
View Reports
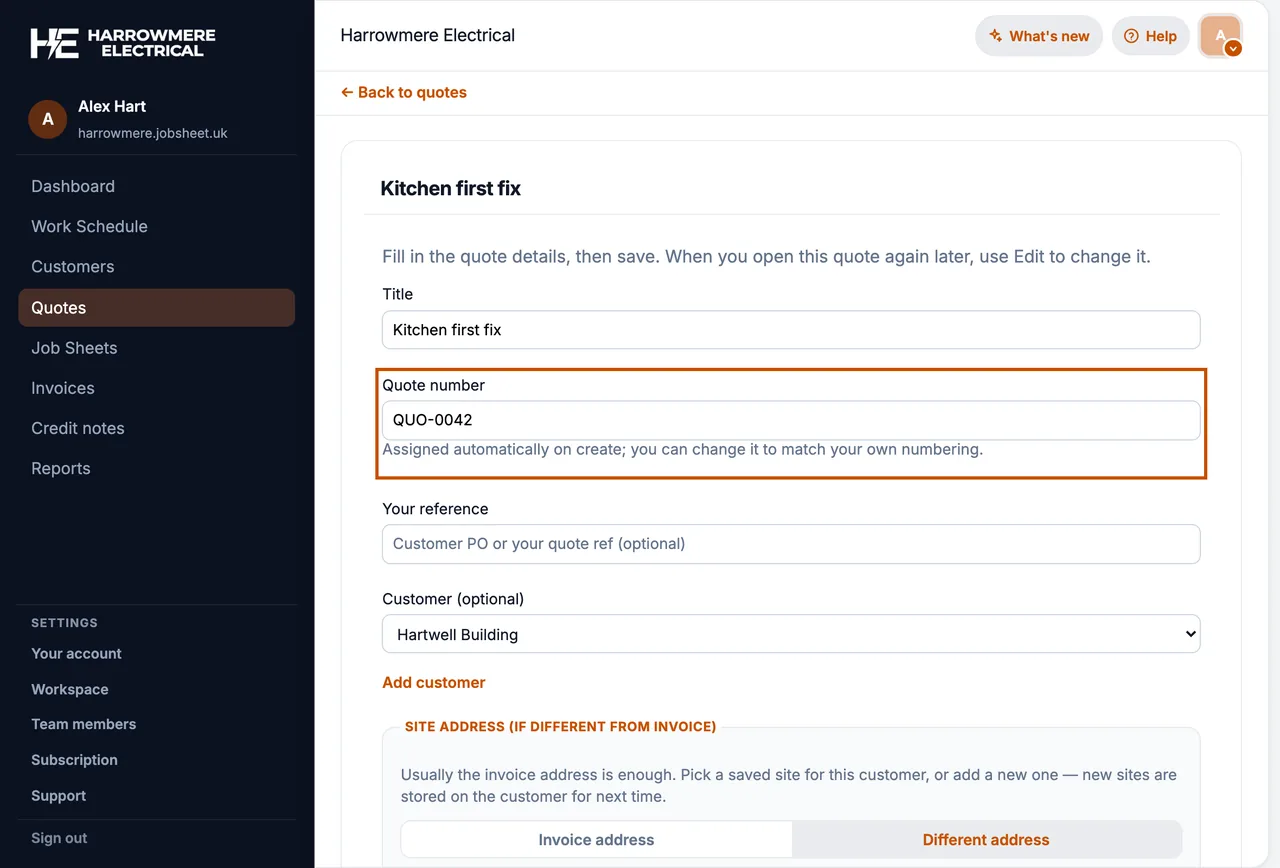[61, 468]
